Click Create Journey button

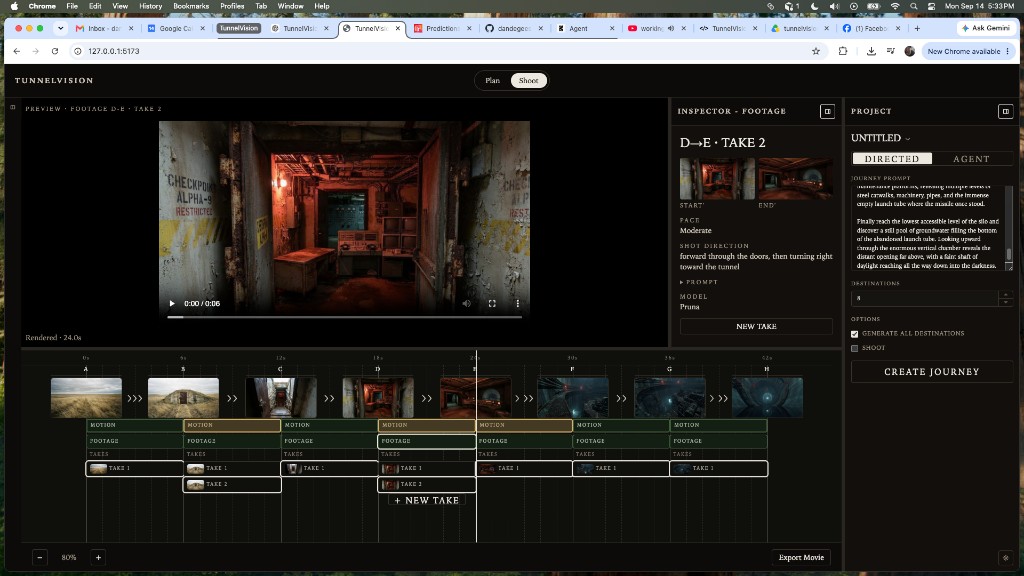(x=931, y=372)
